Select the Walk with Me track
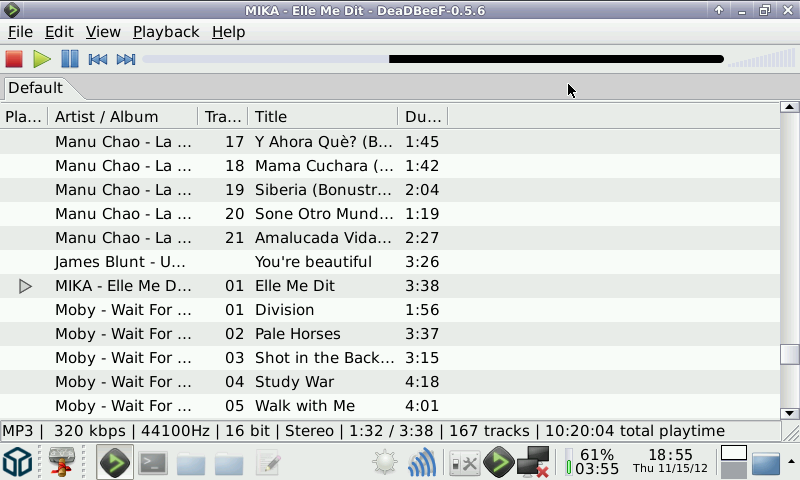 pos(390,406)
